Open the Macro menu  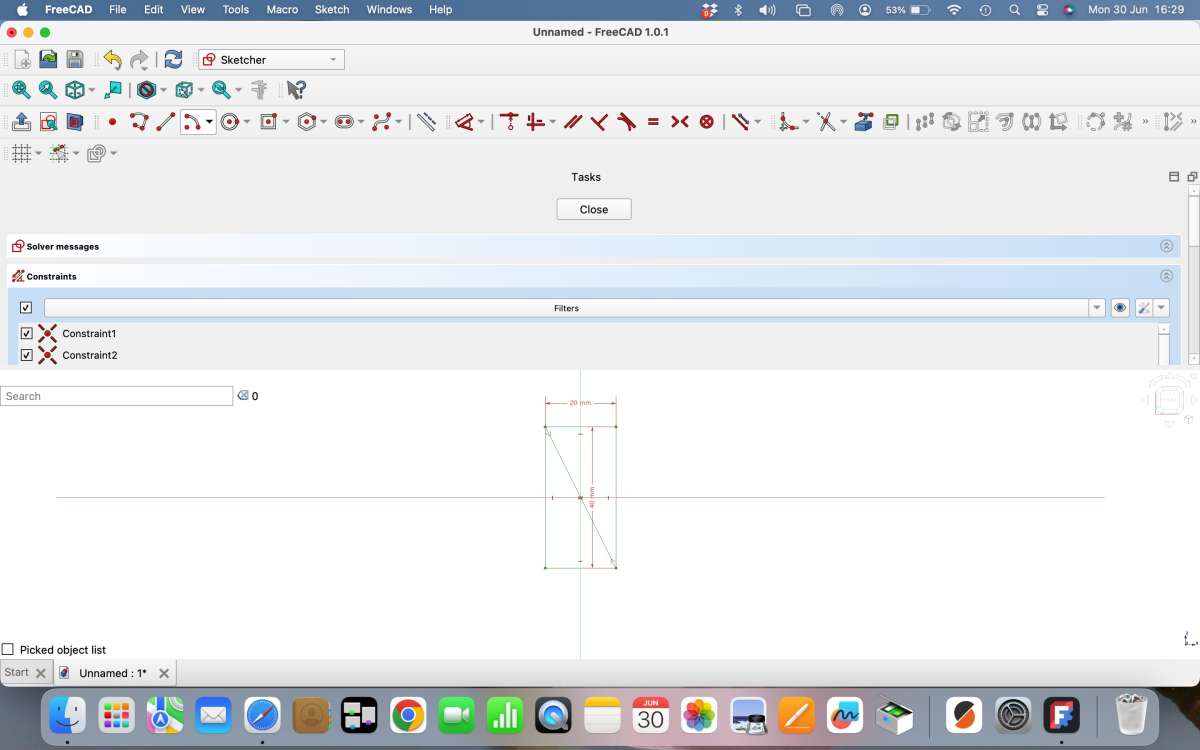(282, 9)
